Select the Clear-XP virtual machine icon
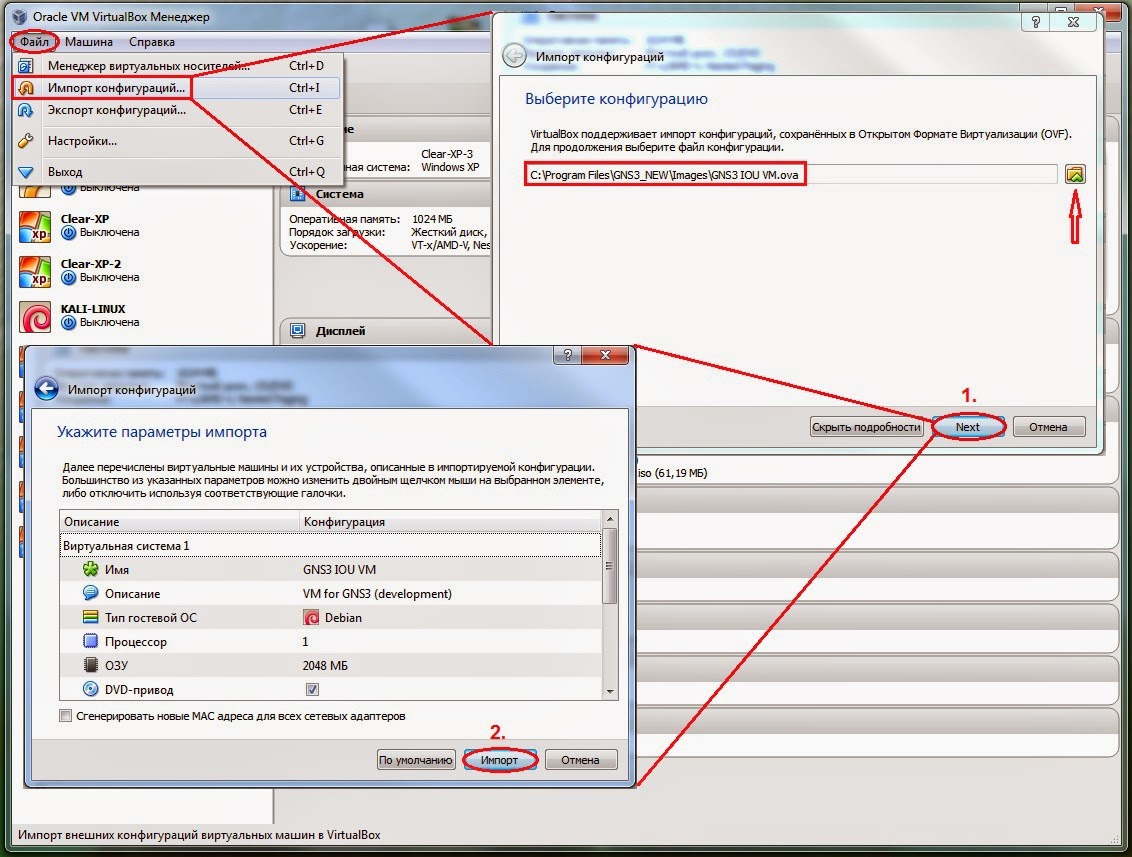The image size is (1132, 857). [35, 227]
